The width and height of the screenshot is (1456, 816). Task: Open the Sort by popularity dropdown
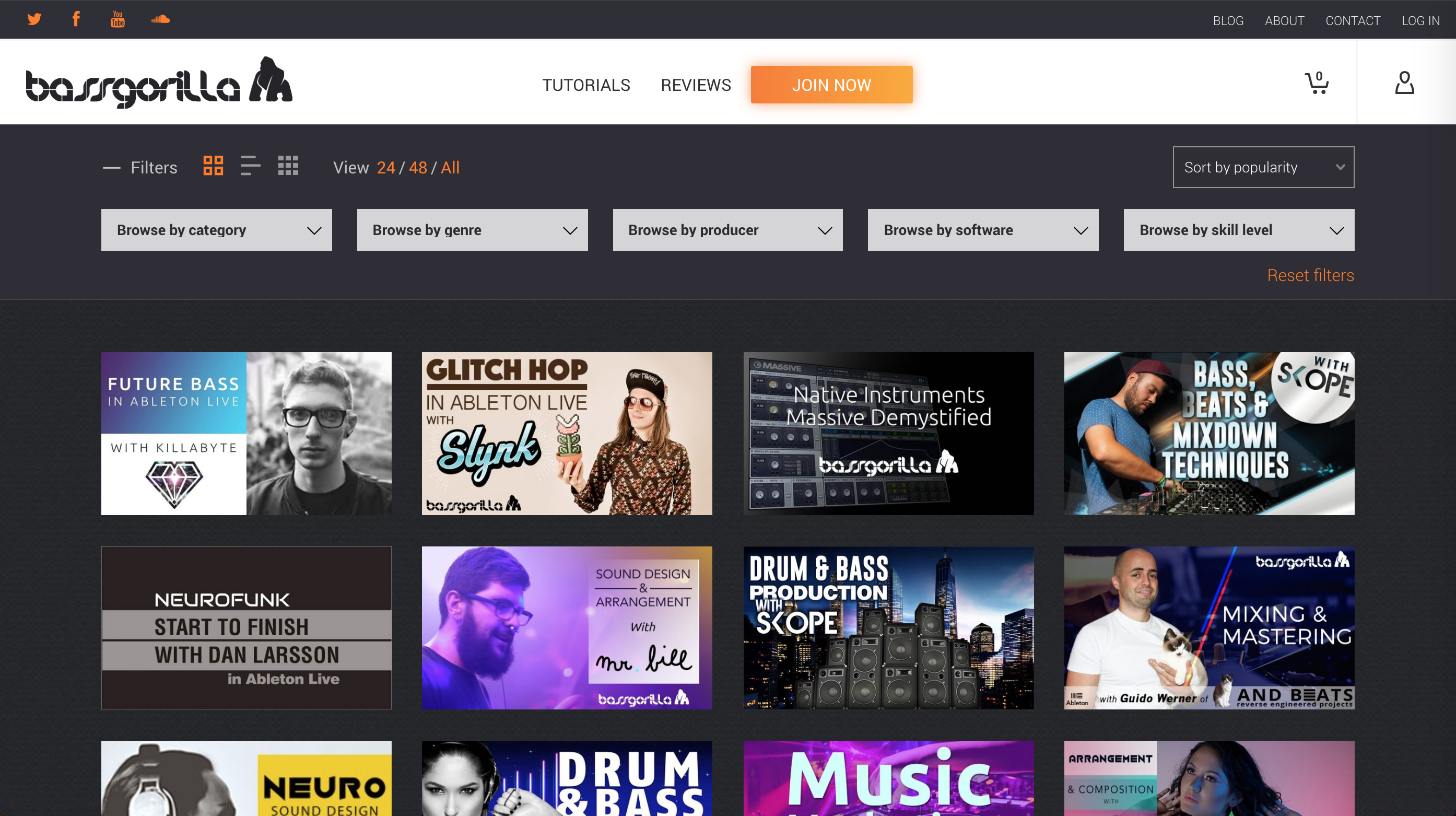point(1263,167)
